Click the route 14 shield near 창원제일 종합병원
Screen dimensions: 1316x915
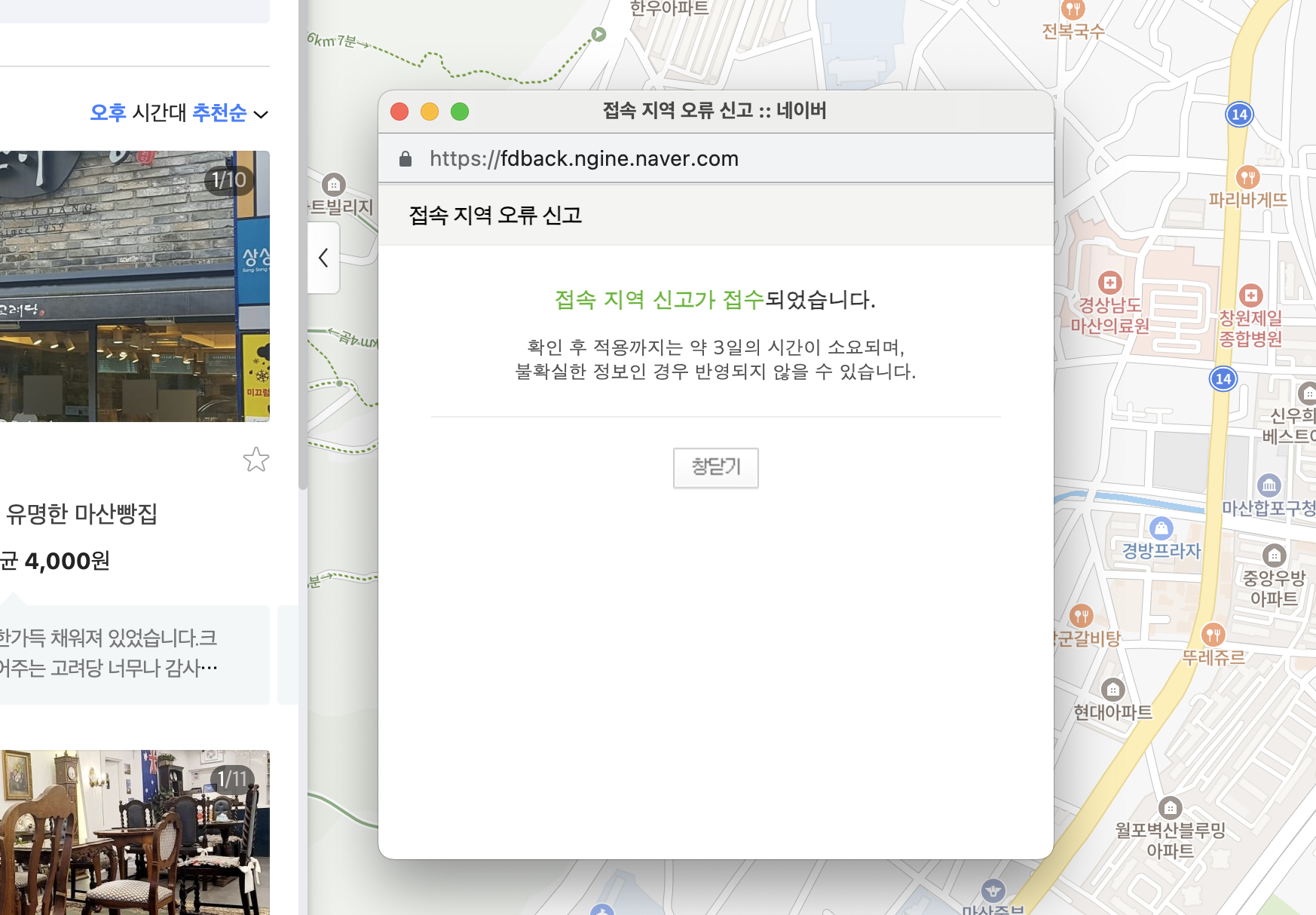coord(1223,378)
